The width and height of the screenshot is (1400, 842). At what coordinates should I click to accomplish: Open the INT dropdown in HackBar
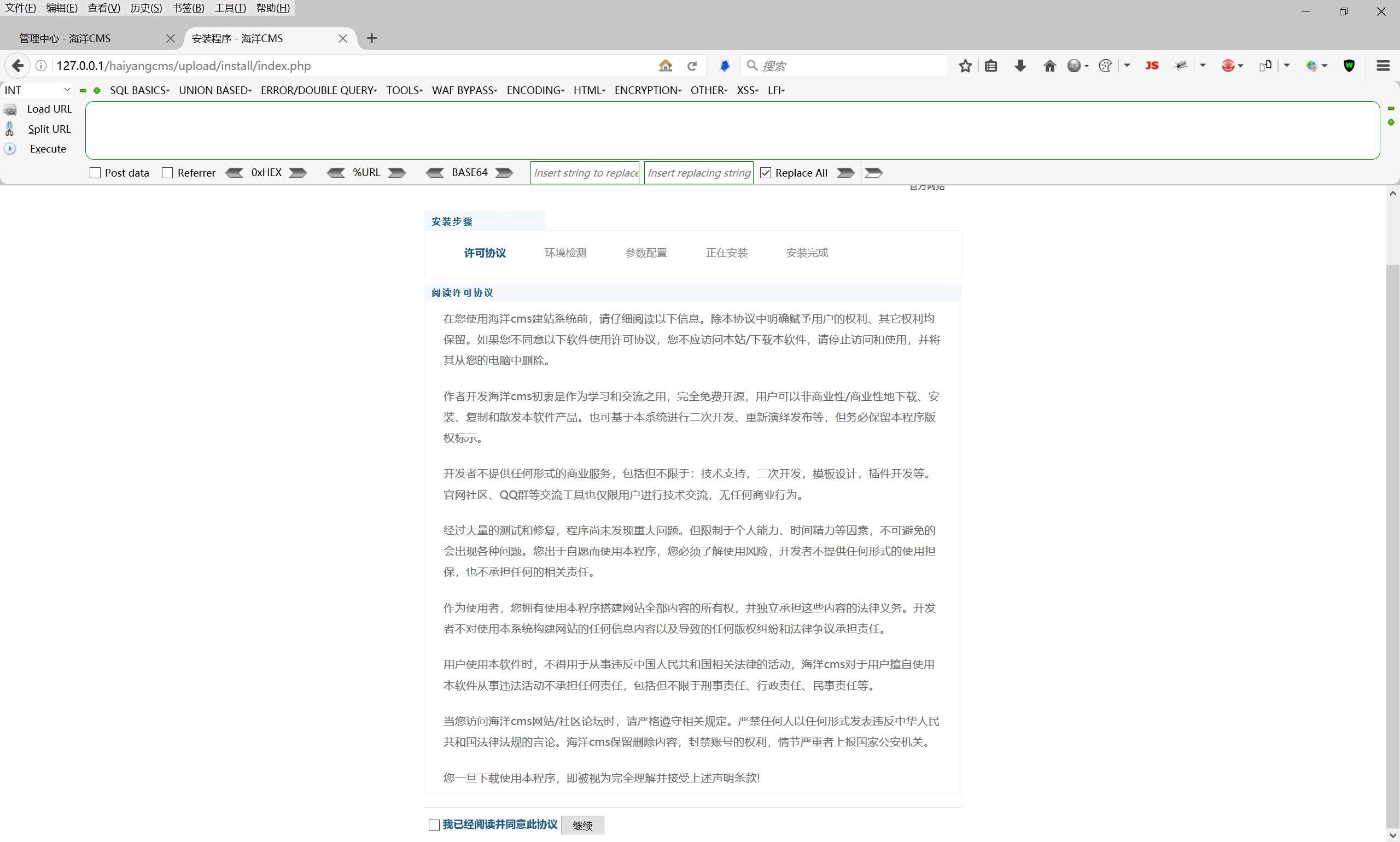point(36,90)
